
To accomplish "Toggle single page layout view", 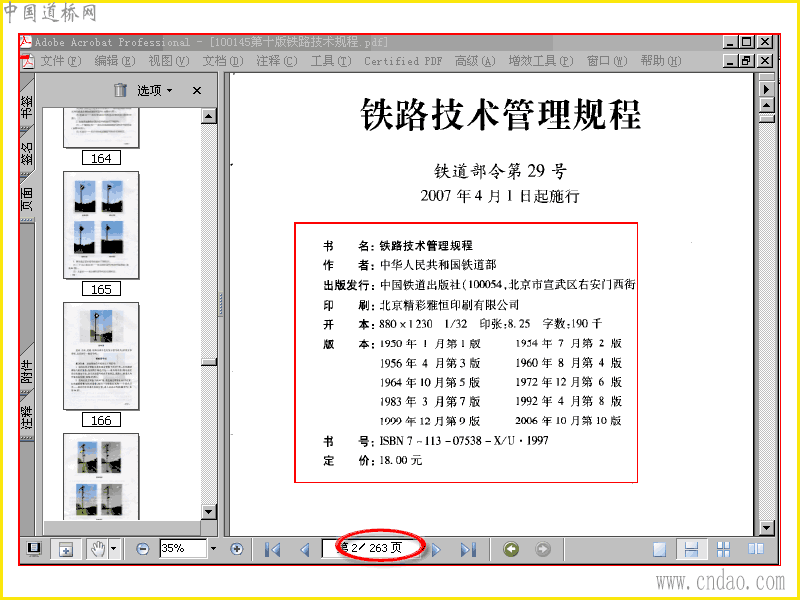I will pyautogui.click(x=659, y=549).
